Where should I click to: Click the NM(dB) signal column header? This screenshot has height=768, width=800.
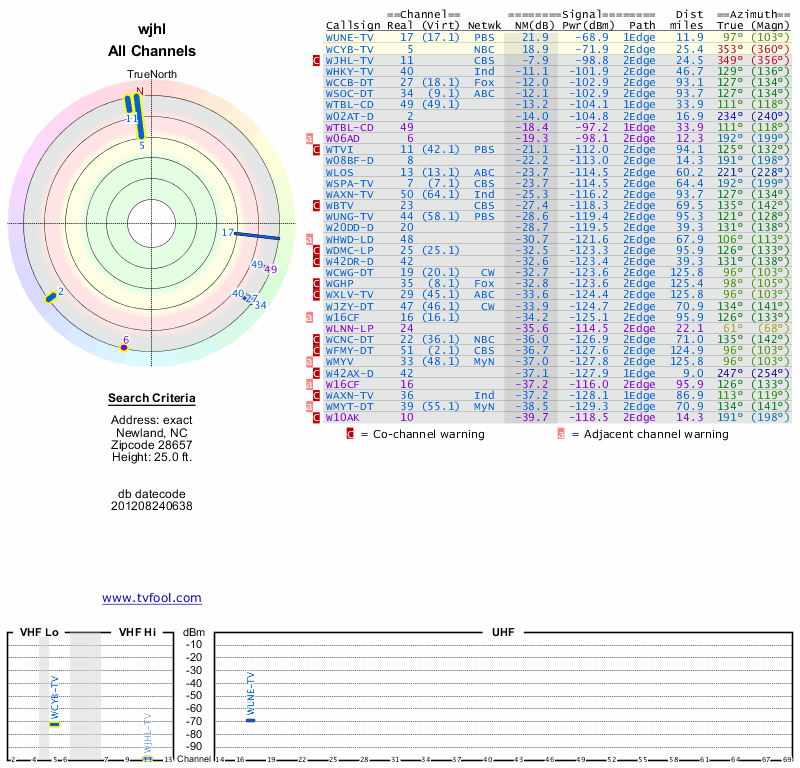(528, 25)
